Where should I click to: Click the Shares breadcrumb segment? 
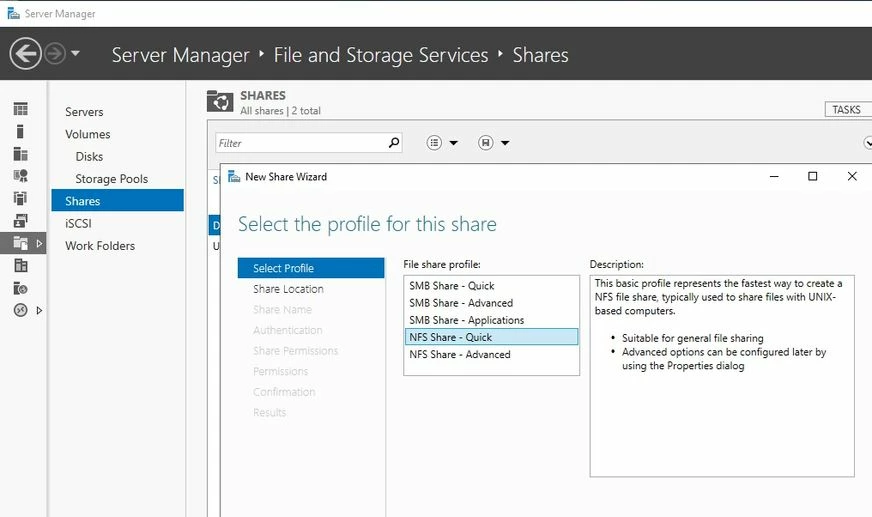pos(541,55)
